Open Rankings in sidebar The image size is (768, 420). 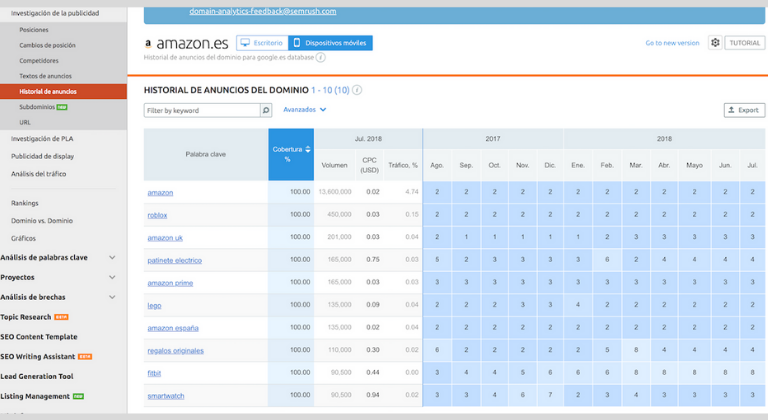click(24, 203)
